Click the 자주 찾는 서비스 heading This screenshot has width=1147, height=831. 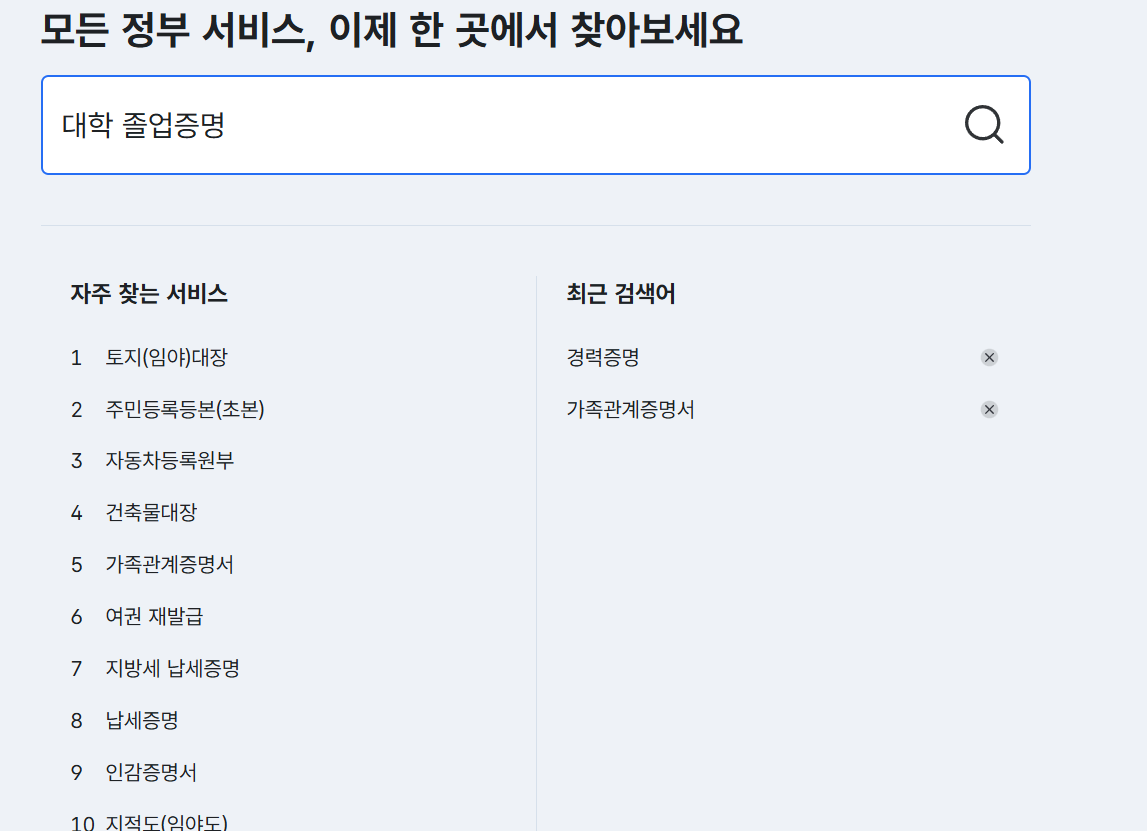pos(149,294)
